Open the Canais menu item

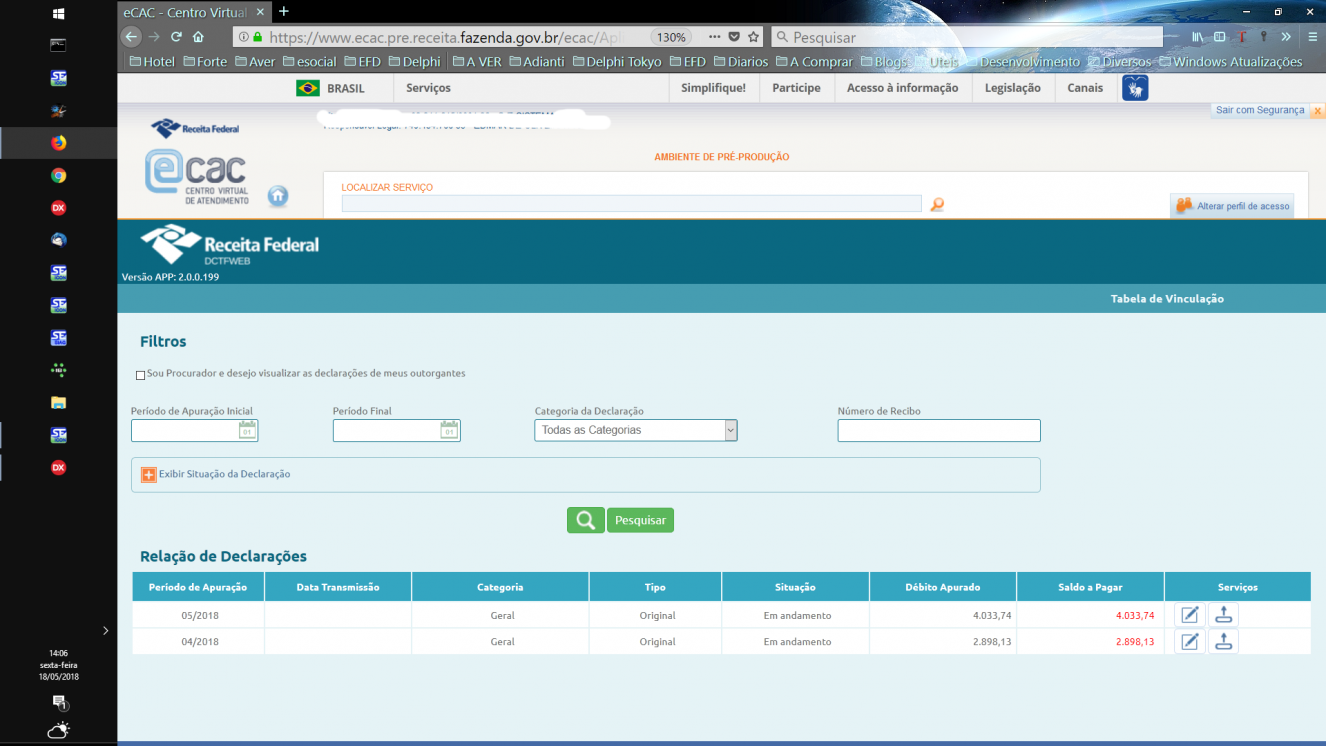(x=1085, y=88)
